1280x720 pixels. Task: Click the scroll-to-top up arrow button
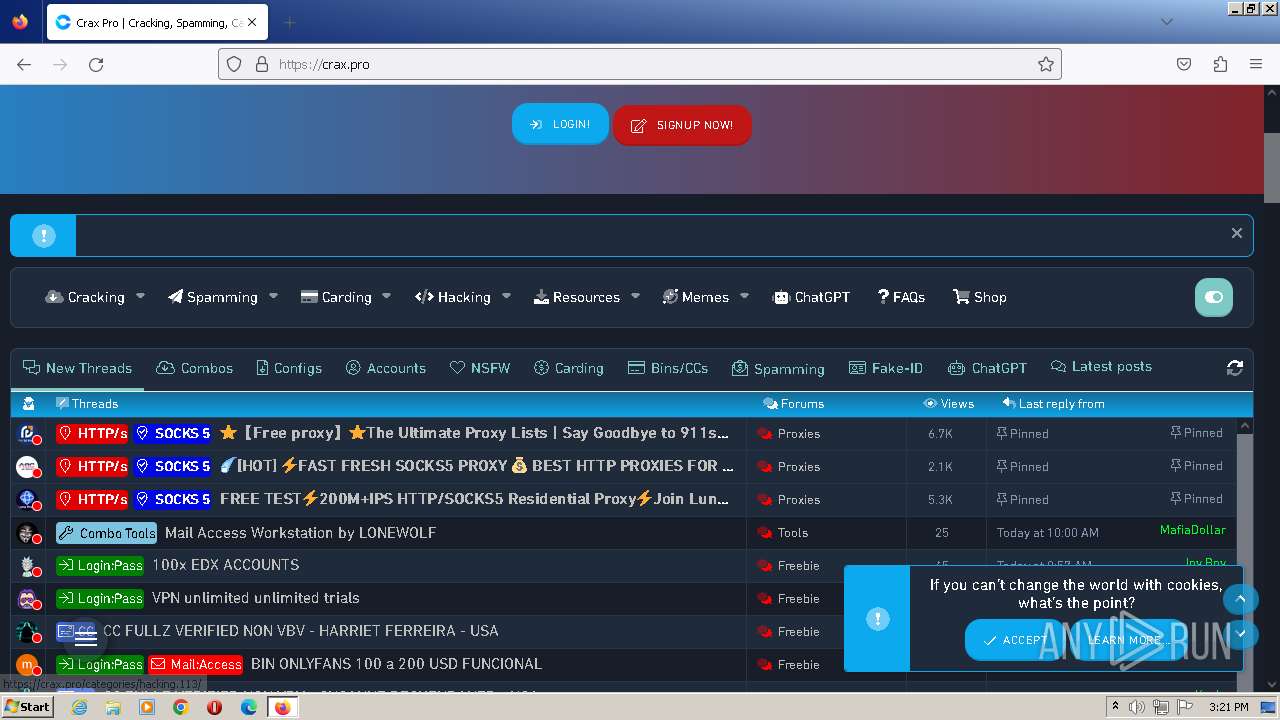coord(1240,599)
